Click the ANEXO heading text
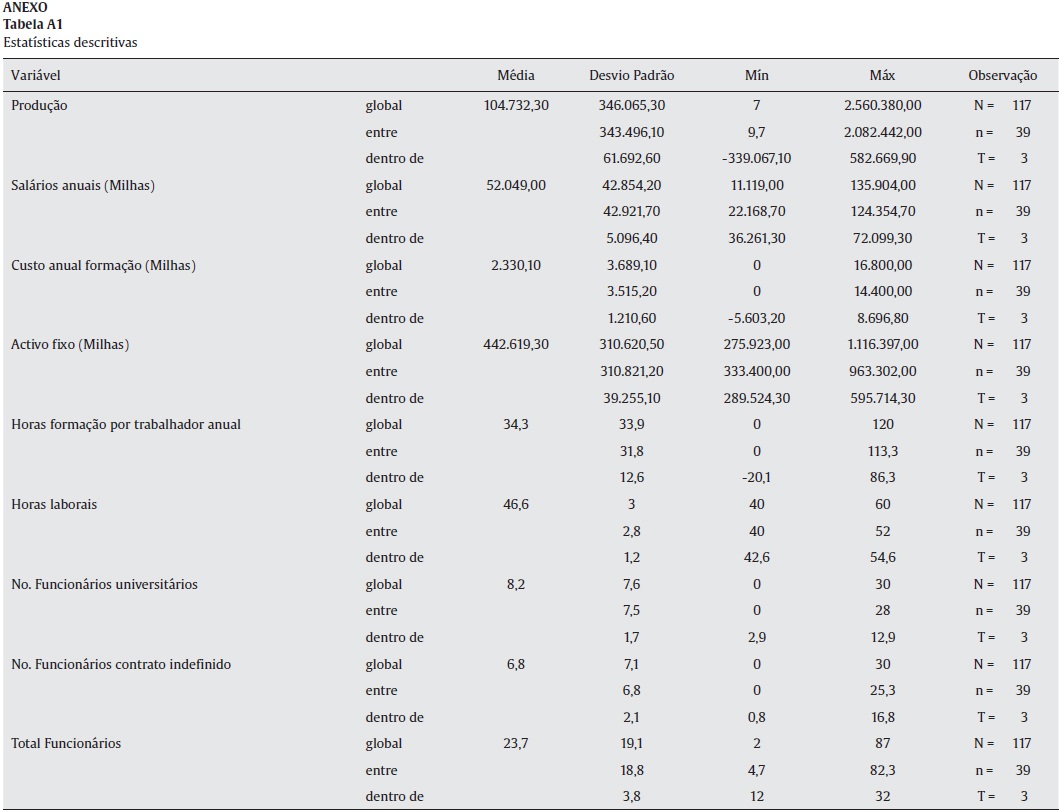1059x812 pixels. (x=24, y=7)
